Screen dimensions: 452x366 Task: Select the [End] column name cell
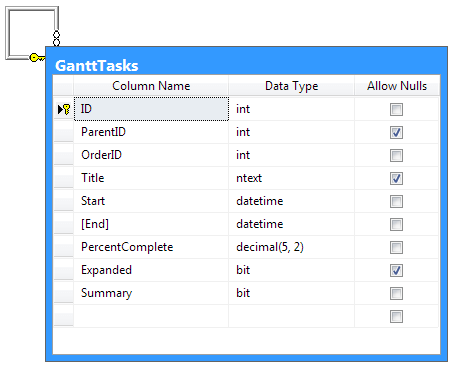tap(151, 224)
